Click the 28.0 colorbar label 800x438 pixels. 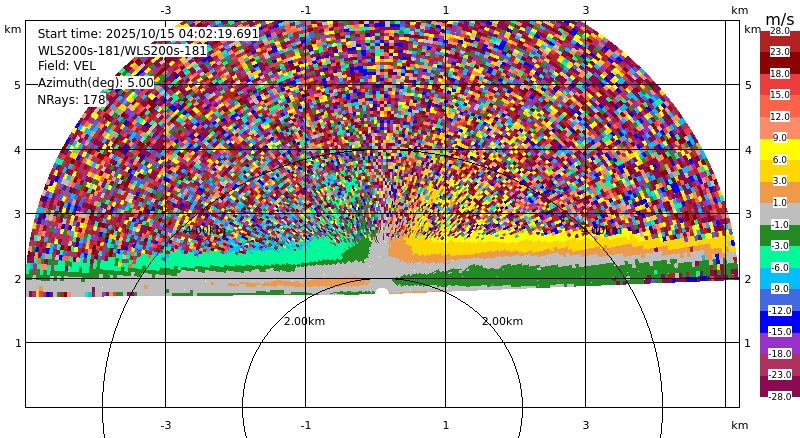click(780, 31)
